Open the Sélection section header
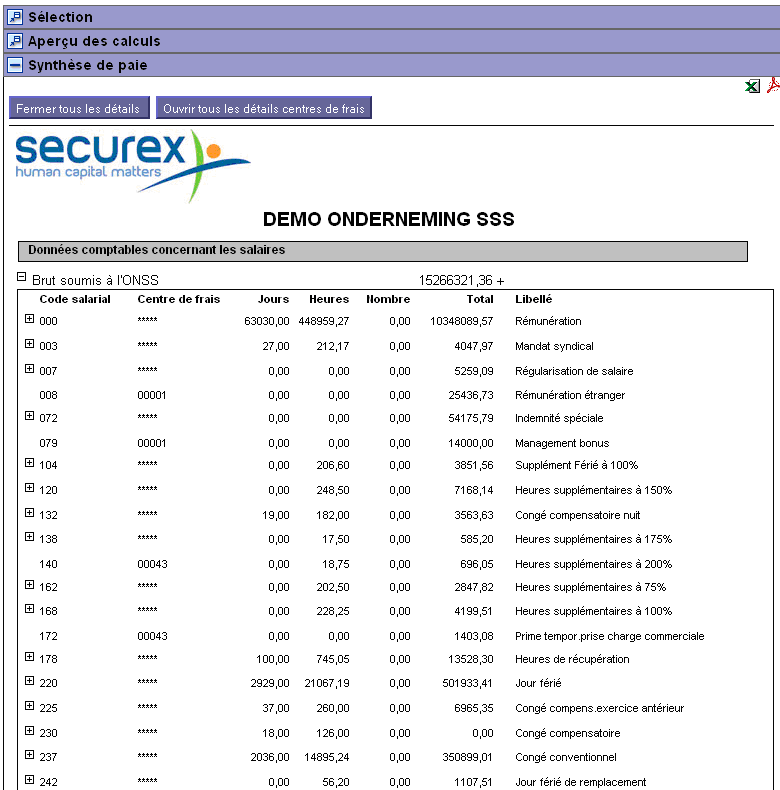 (392, 17)
